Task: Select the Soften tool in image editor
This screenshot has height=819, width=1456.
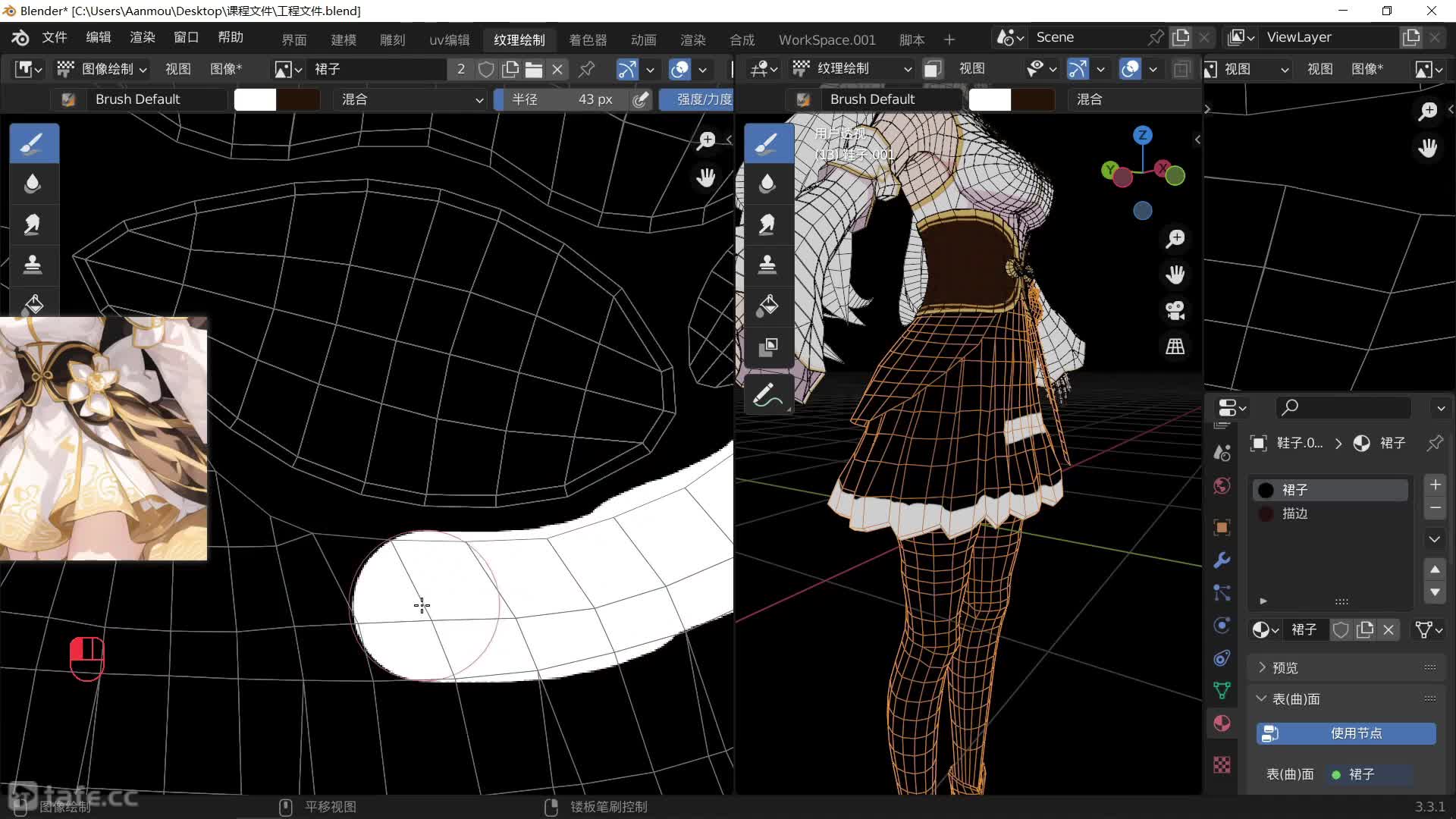Action: (33, 184)
